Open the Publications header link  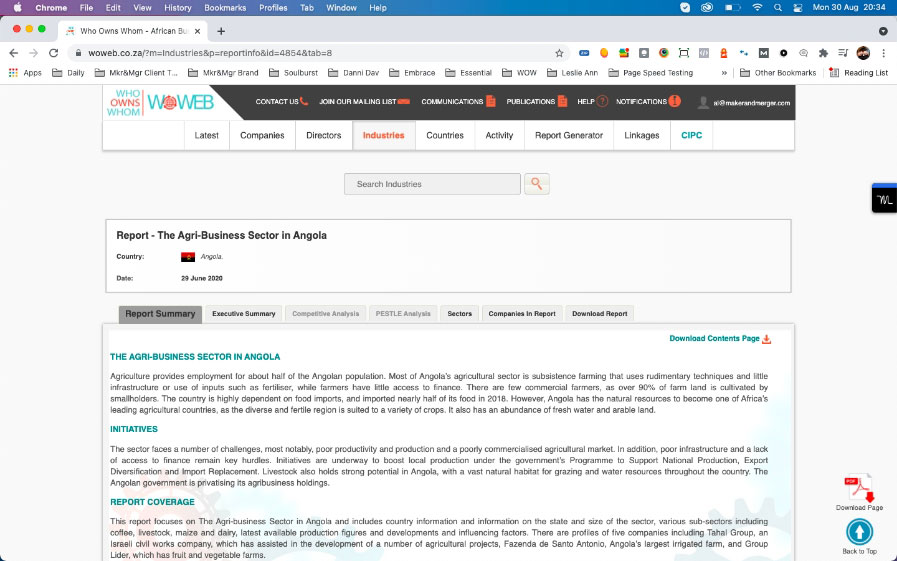coord(537,102)
